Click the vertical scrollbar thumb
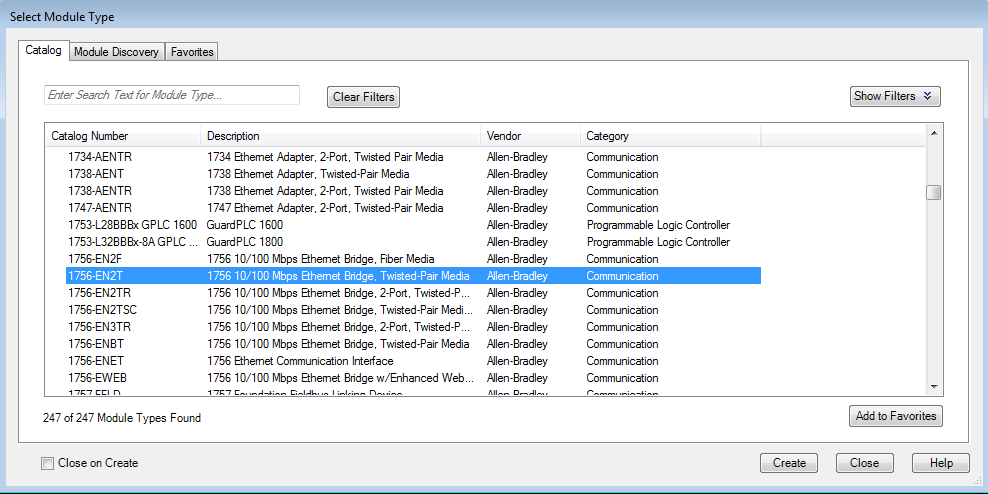 (x=934, y=192)
